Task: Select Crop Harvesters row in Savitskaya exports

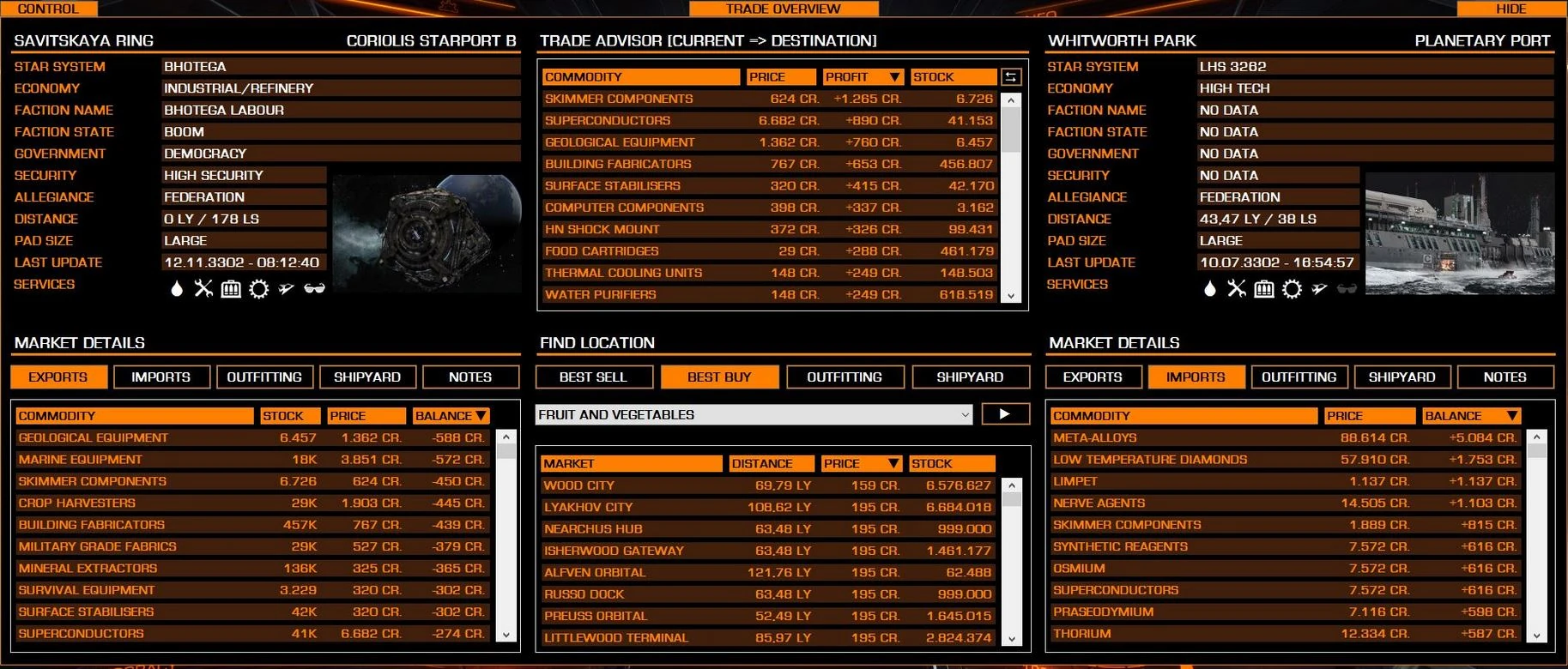Action: 252,503
